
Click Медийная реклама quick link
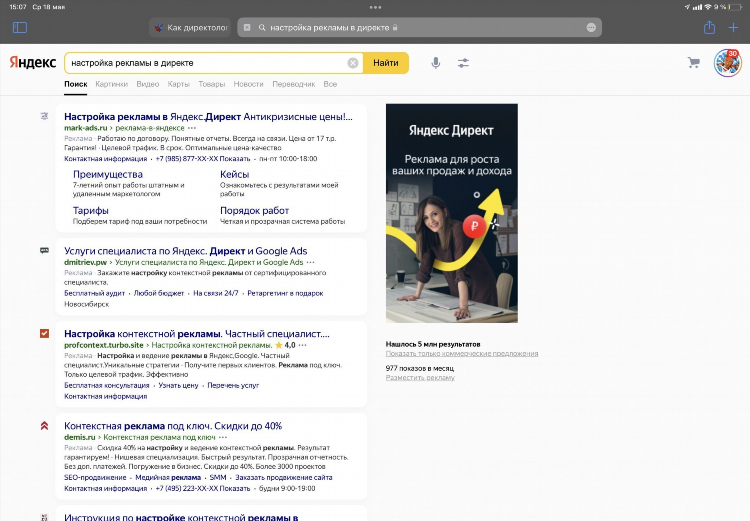pos(168,477)
